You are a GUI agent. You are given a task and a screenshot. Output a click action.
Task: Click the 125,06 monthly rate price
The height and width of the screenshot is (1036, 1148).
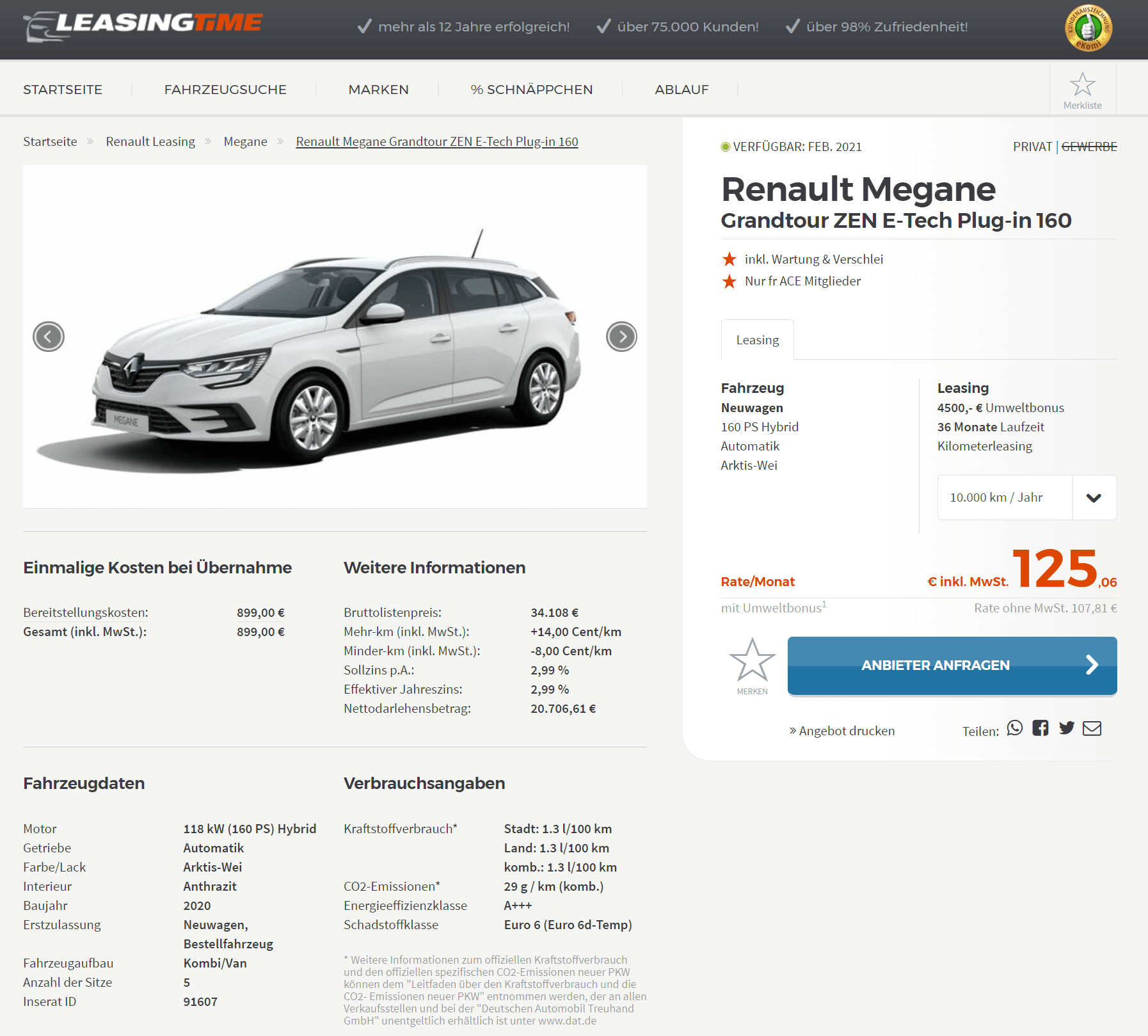click(1065, 568)
